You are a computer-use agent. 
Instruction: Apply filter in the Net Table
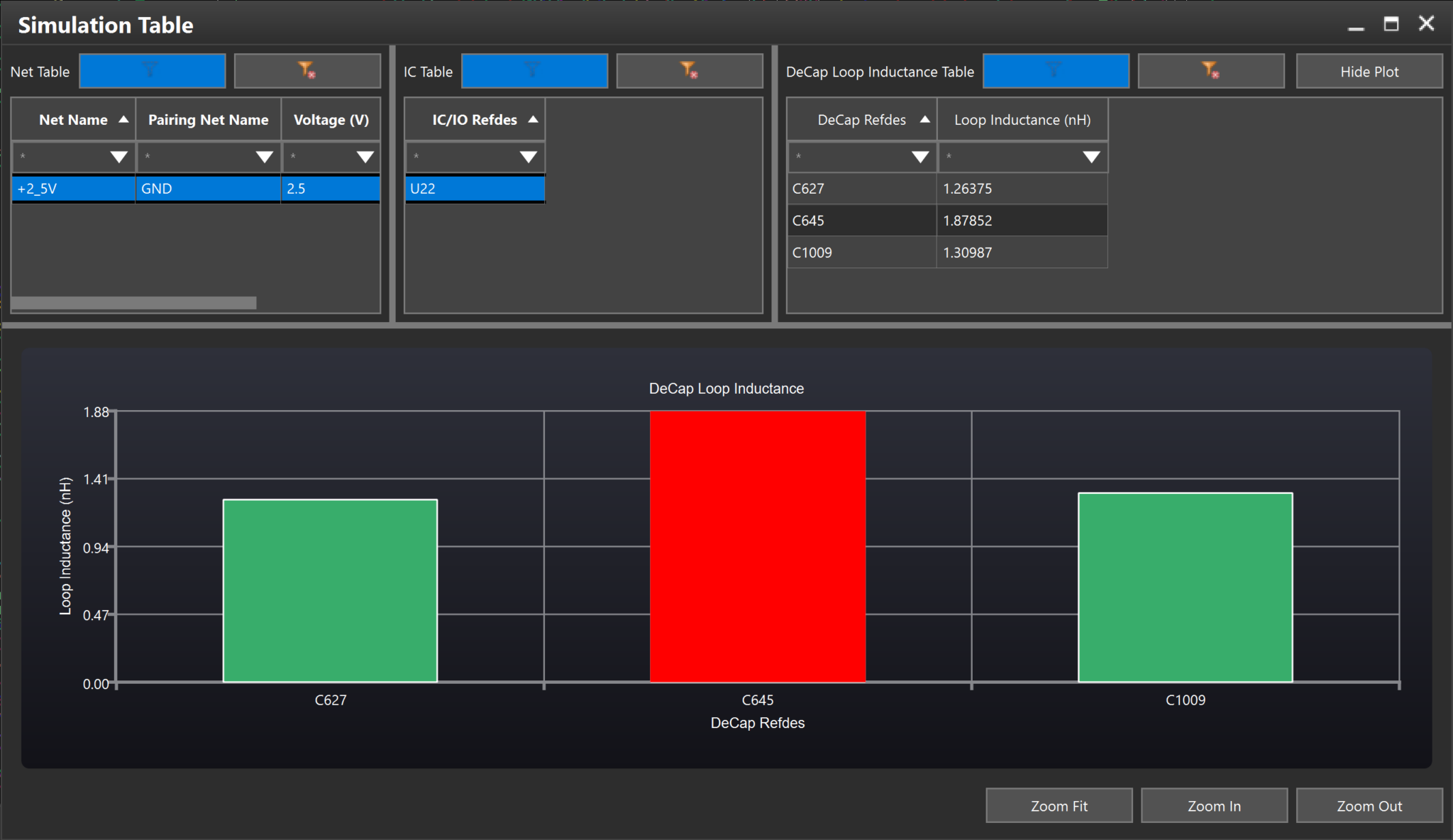(152, 70)
